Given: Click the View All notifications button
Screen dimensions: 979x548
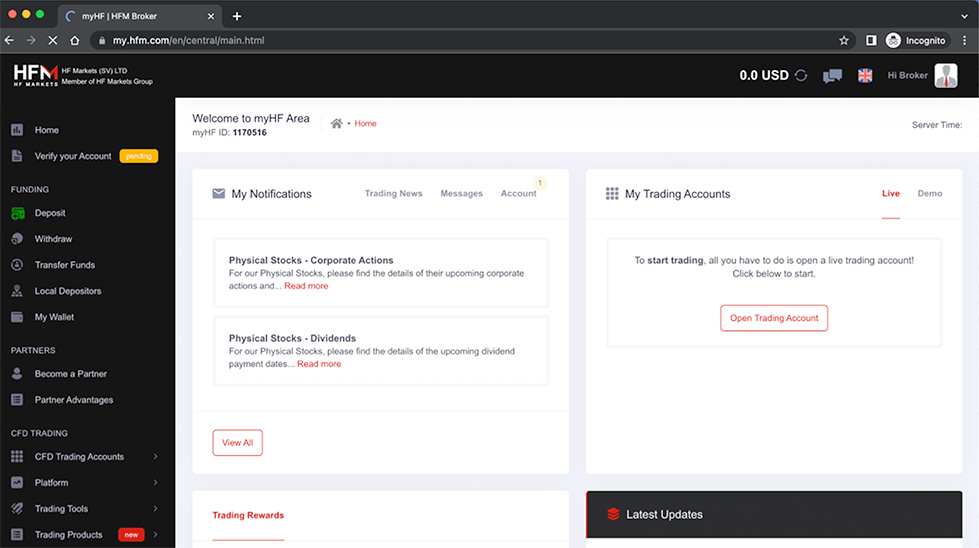Looking at the screenshot, I should click(x=237, y=443).
